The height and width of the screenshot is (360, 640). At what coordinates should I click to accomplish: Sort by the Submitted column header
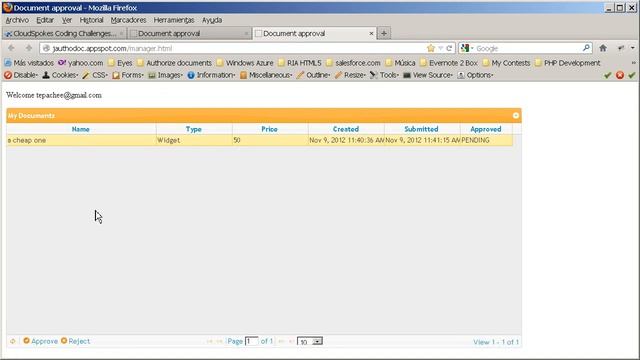422,129
